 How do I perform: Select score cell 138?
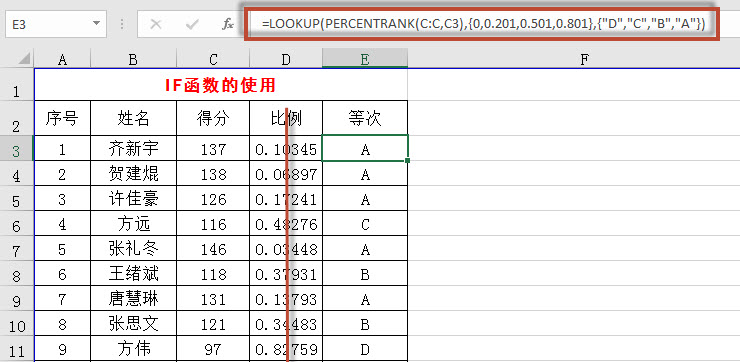[213, 173]
